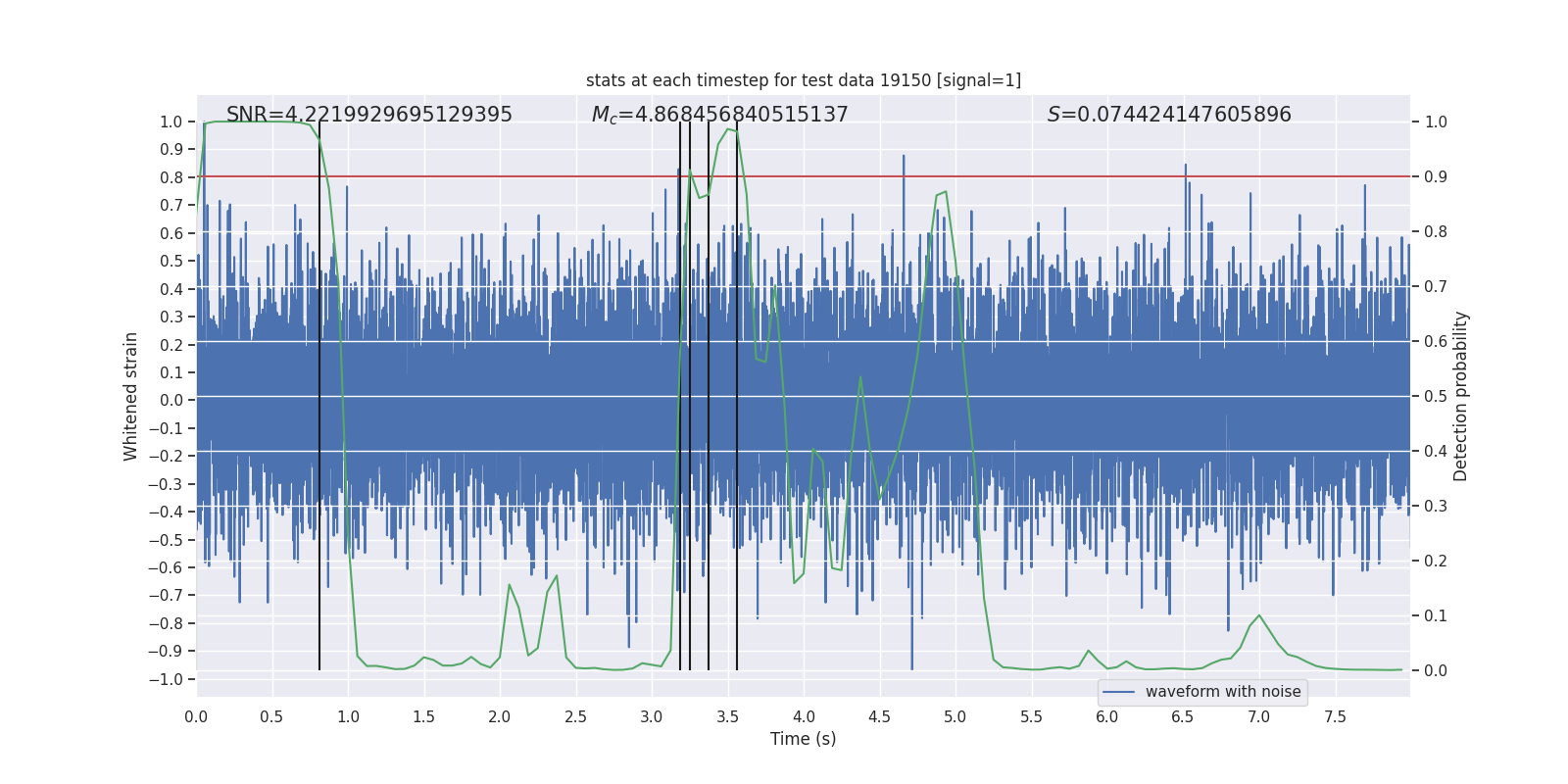The width and height of the screenshot is (1568, 784).
Task: Click the 'Whitened strain' y-axis label
Action: (x=131, y=396)
